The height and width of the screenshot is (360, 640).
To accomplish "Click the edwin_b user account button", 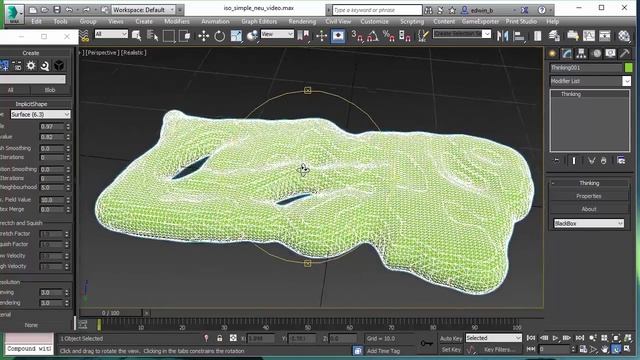I will [x=477, y=10].
